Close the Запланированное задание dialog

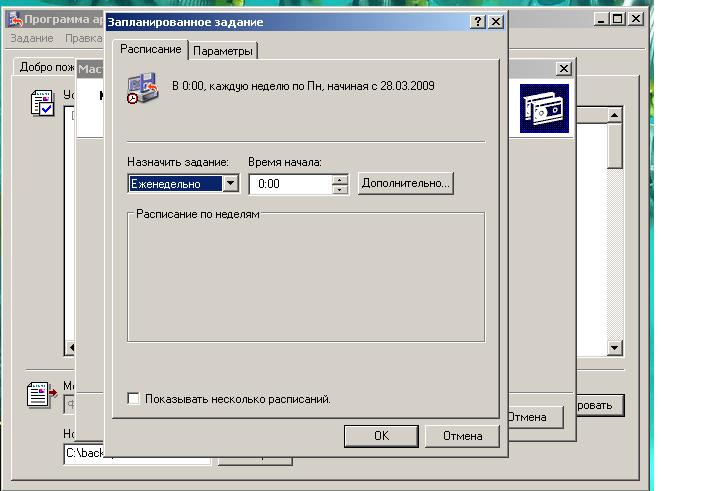pos(496,22)
